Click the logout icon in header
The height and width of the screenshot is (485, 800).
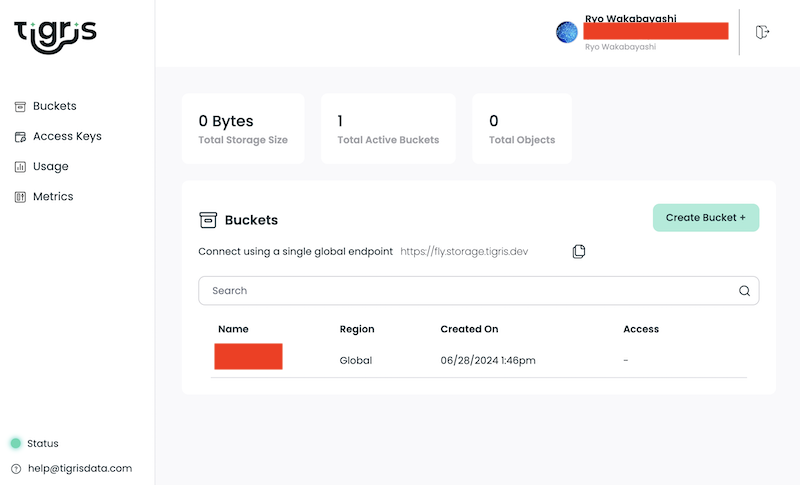tap(762, 32)
